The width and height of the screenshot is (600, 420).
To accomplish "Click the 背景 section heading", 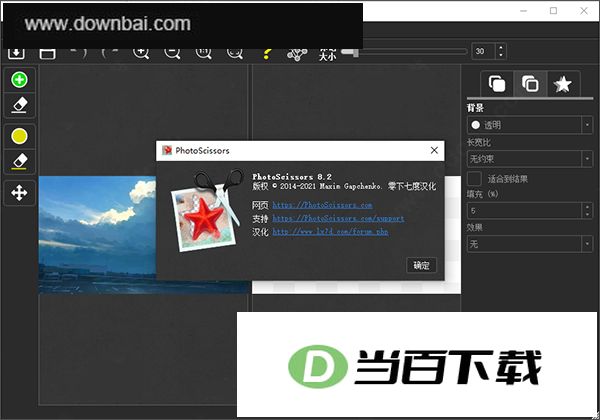I will click(x=475, y=108).
